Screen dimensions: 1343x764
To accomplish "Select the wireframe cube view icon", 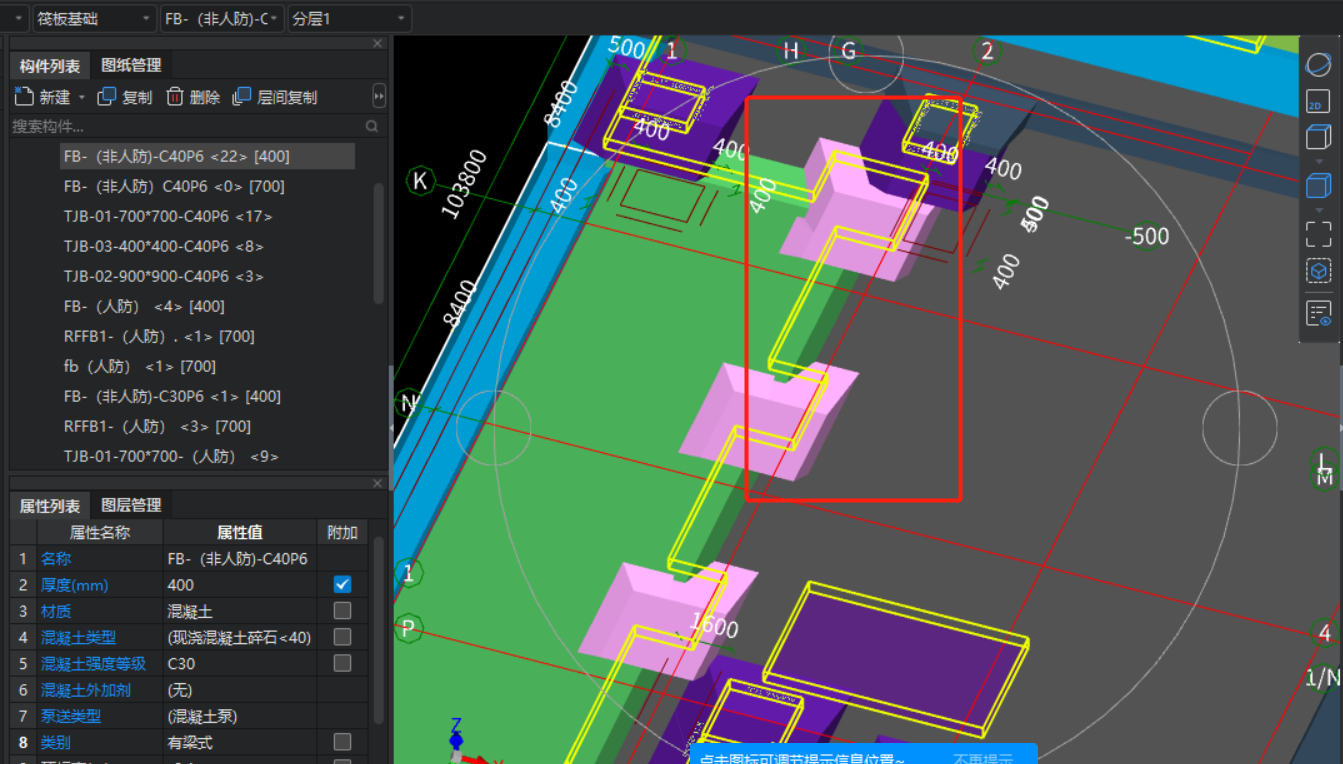I will 1318,137.
